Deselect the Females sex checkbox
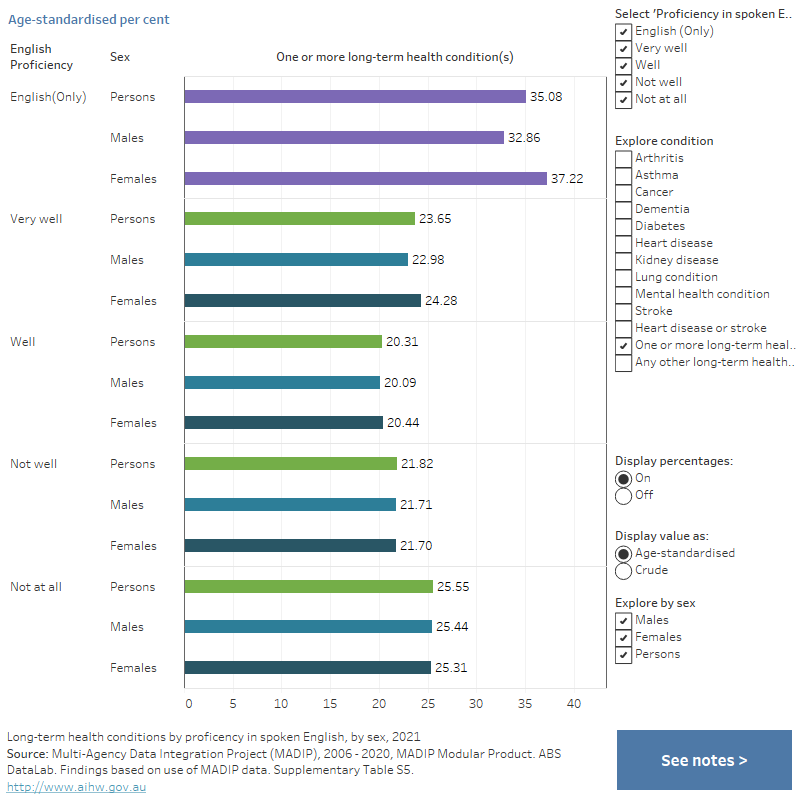Image resolution: width=800 pixels, height=800 pixels. (x=623, y=637)
